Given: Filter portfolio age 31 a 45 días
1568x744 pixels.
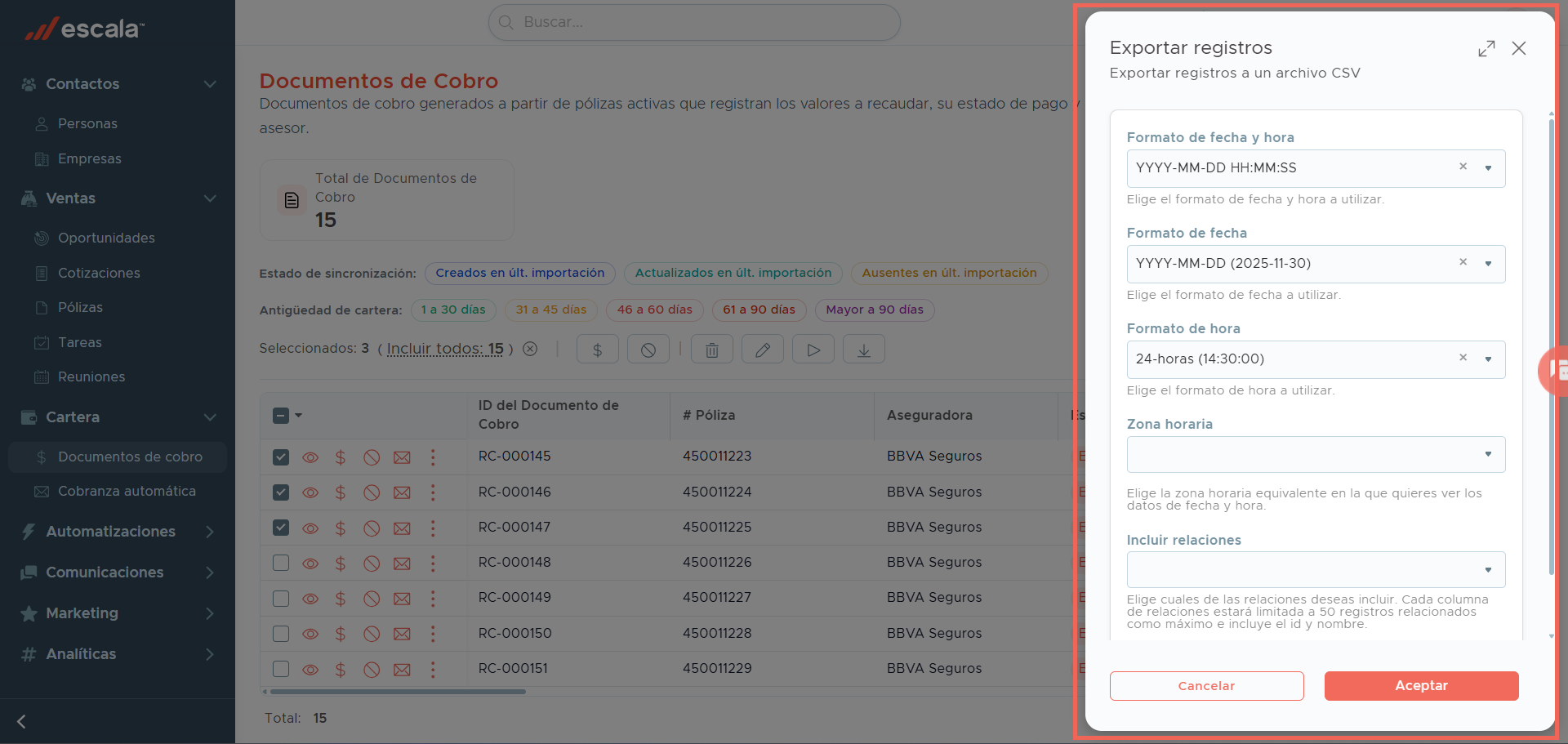Looking at the screenshot, I should tap(551, 310).
